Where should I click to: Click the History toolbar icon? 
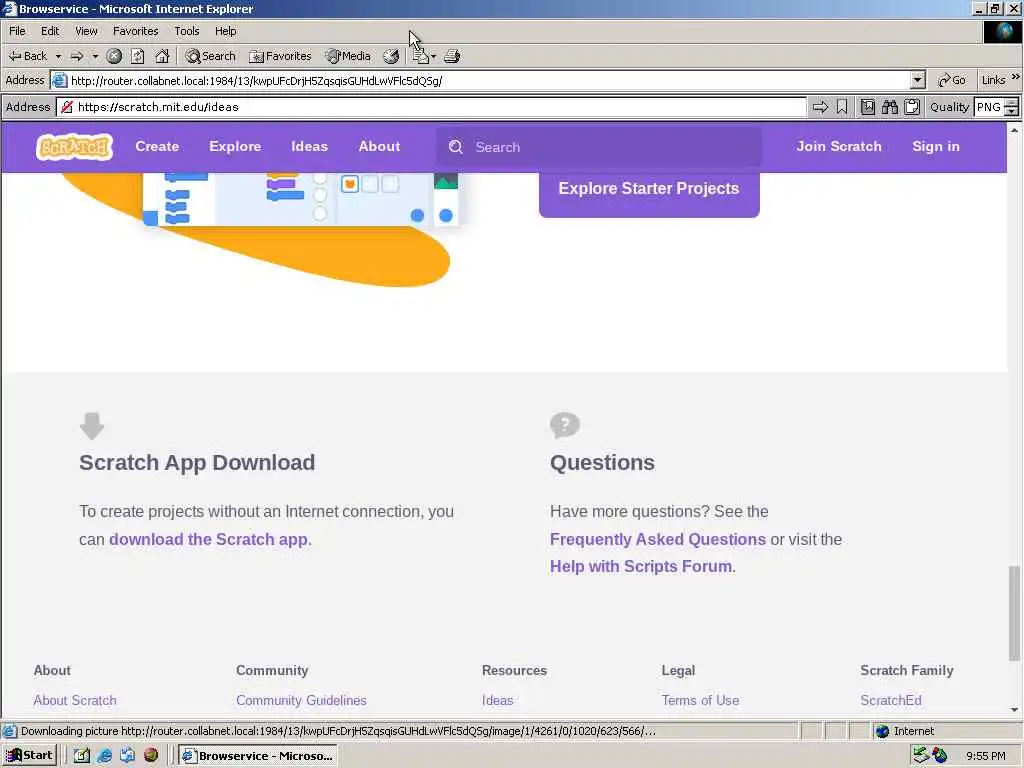pos(391,56)
